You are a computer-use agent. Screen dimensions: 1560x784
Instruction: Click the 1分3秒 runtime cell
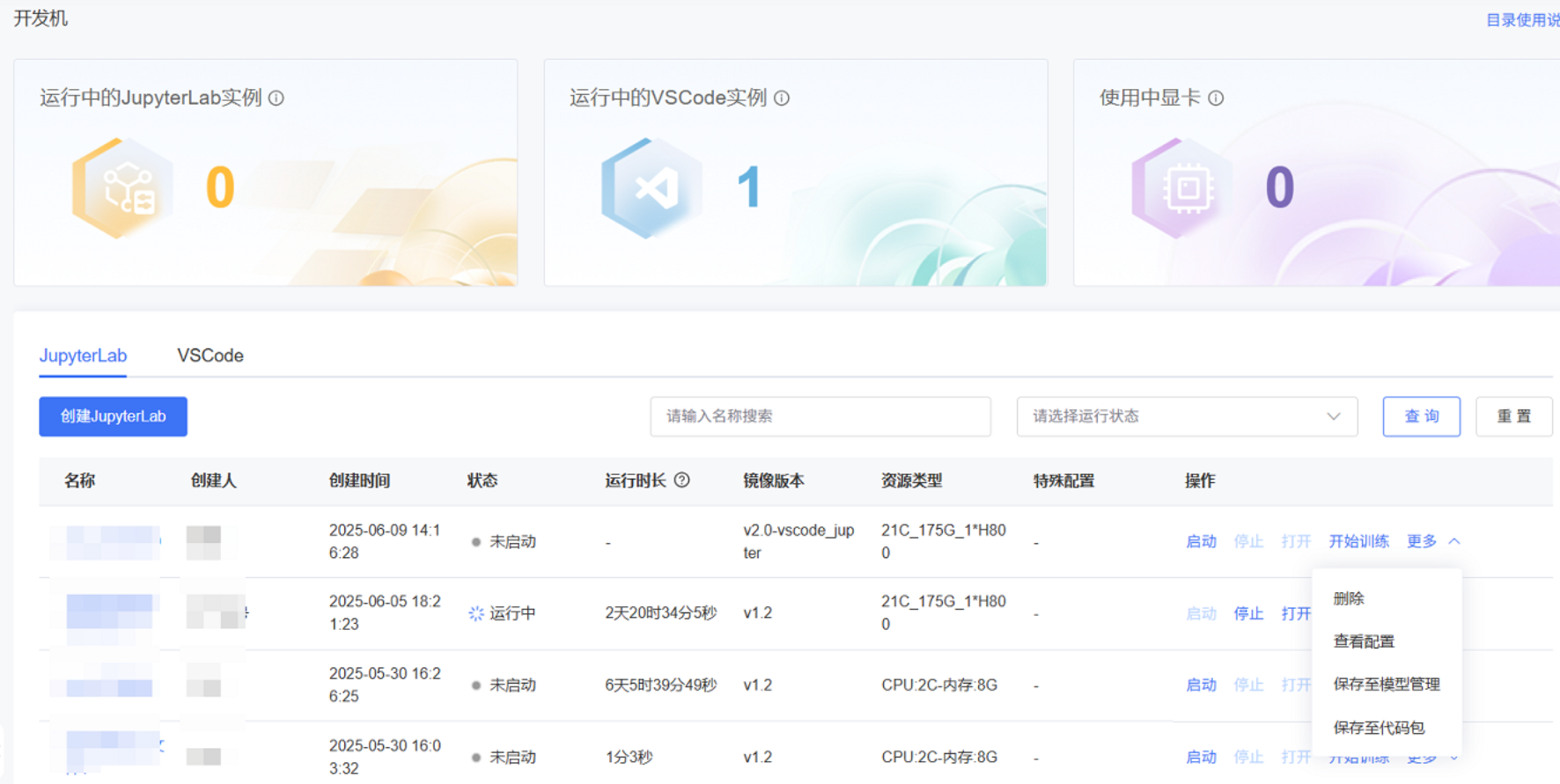tap(629, 757)
